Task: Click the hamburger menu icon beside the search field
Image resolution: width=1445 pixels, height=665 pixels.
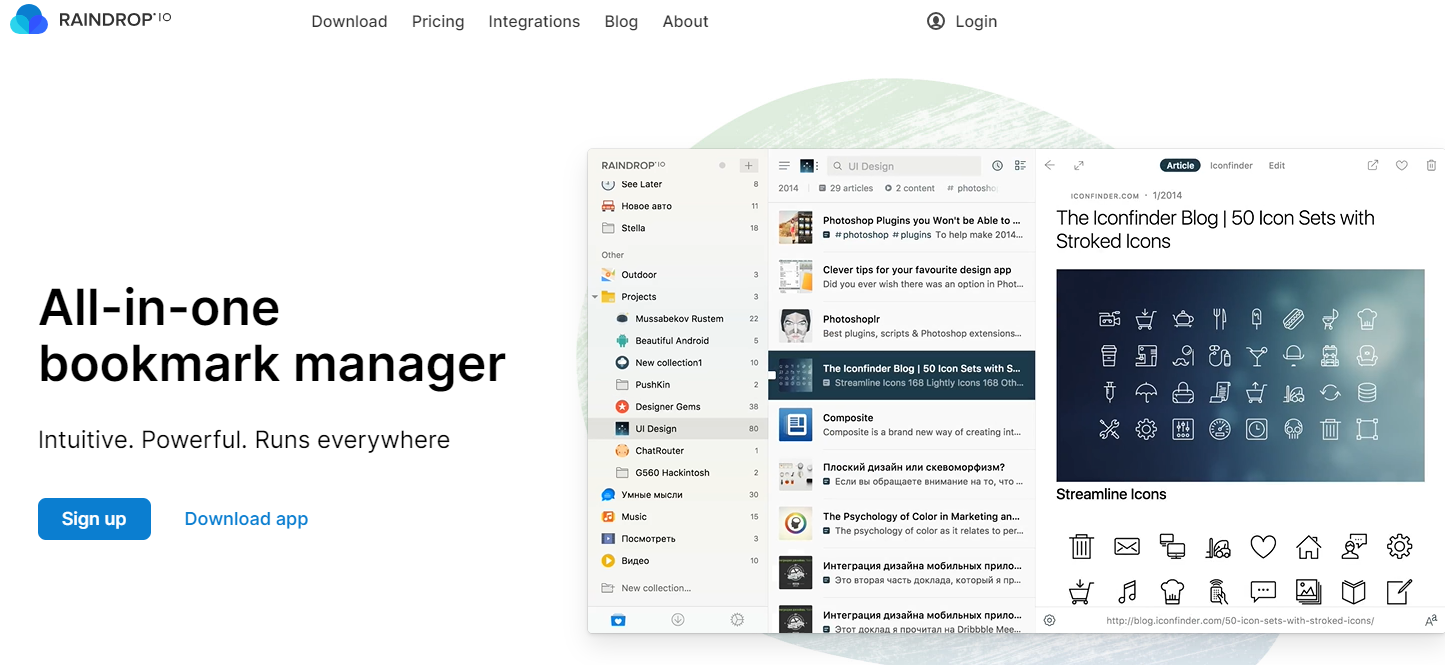Action: tap(784, 166)
